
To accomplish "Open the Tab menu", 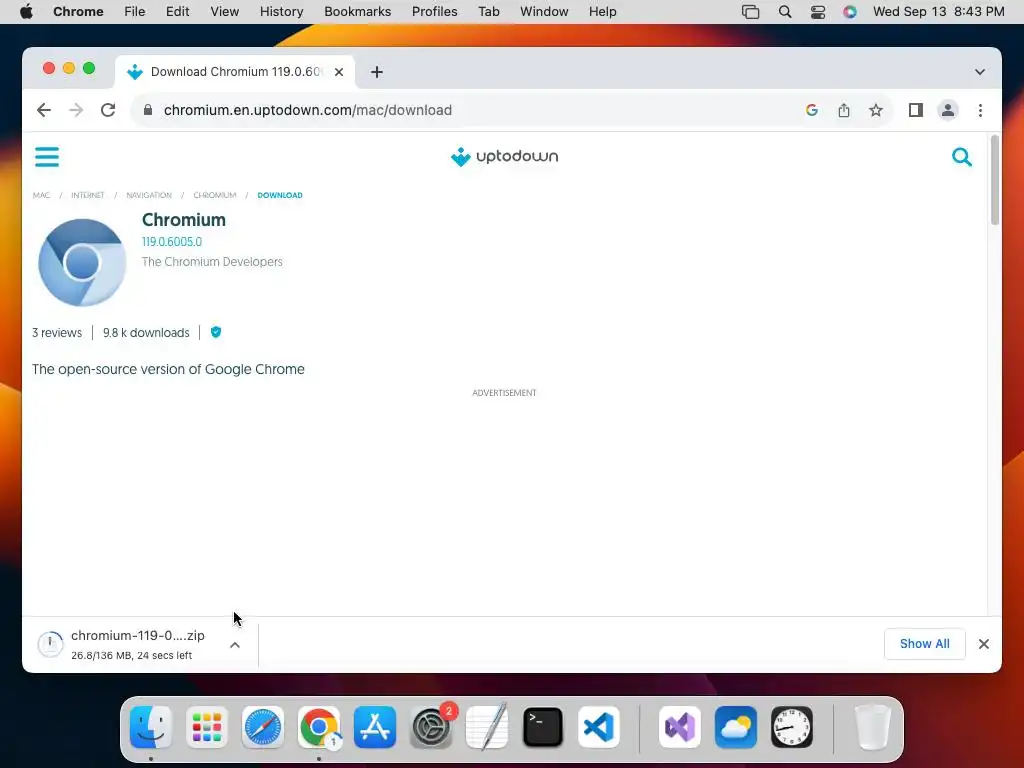I will pos(488,12).
